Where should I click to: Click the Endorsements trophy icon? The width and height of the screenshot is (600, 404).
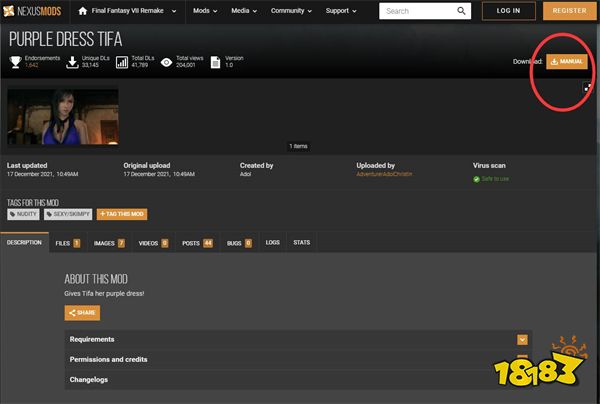click(15, 62)
